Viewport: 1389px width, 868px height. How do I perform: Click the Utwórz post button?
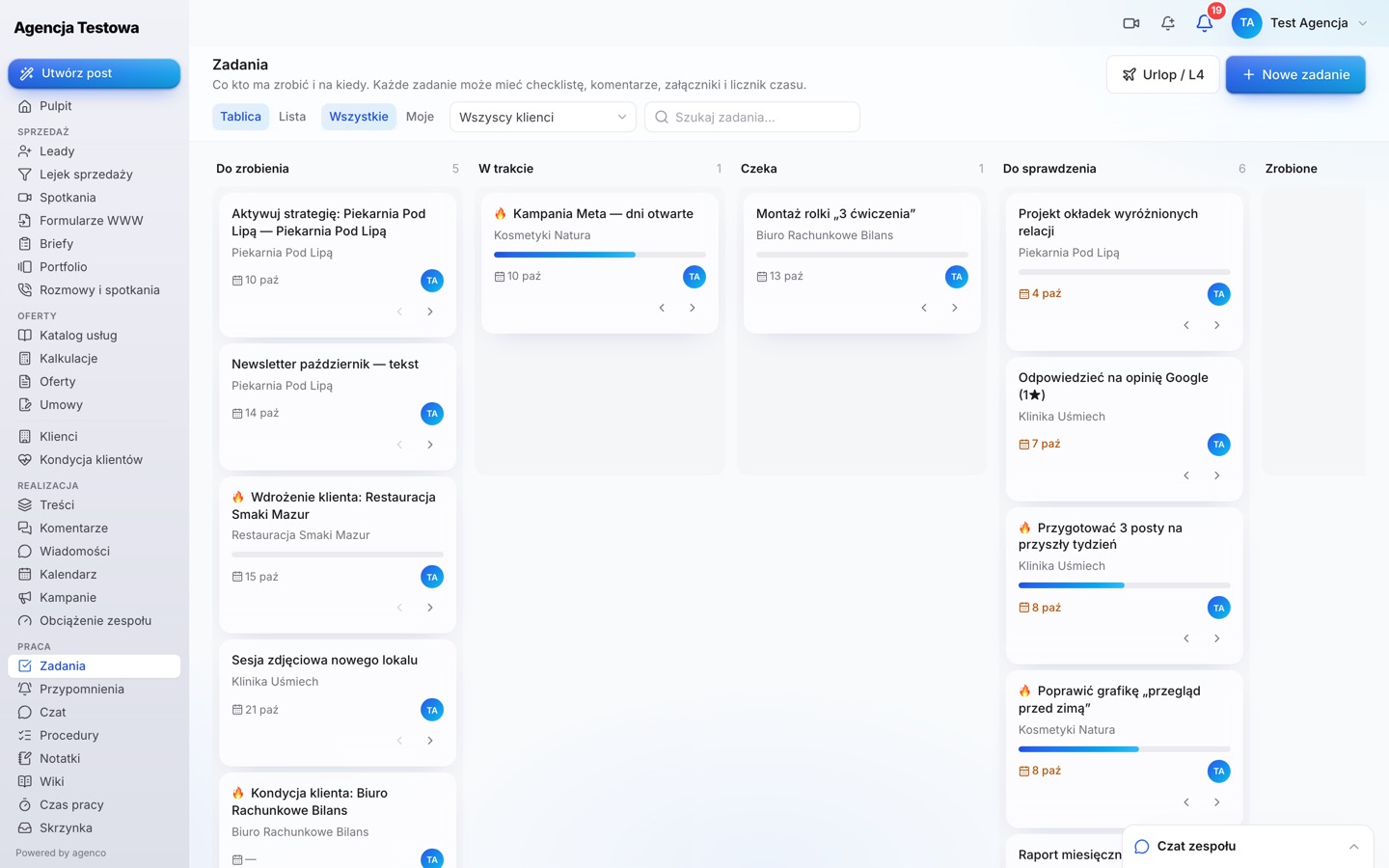tap(95, 73)
